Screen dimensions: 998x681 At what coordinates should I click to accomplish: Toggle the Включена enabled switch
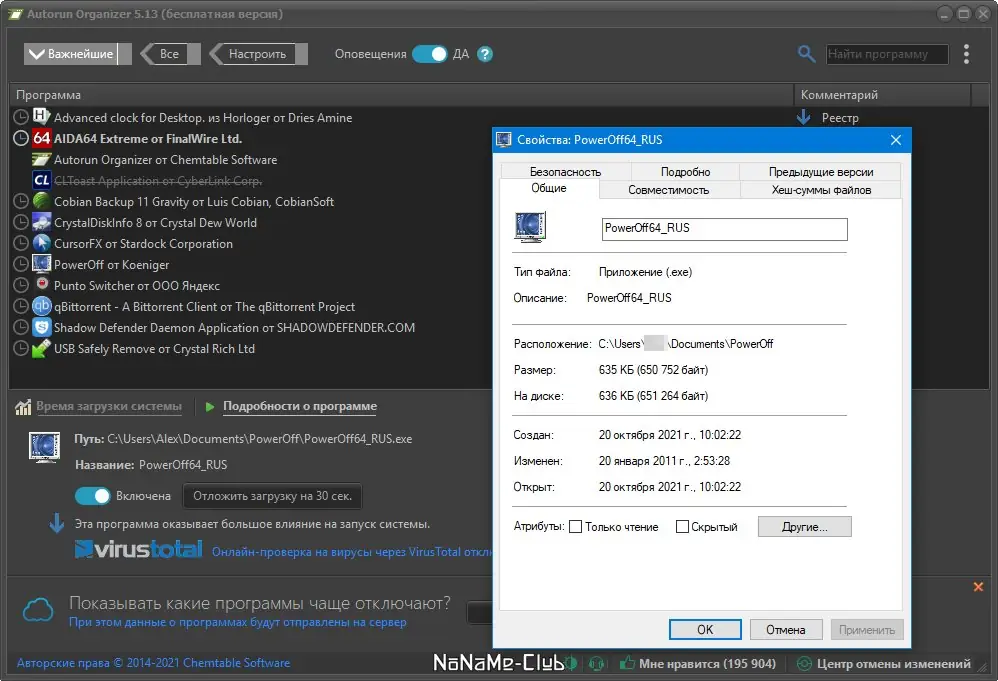tap(93, 496)
